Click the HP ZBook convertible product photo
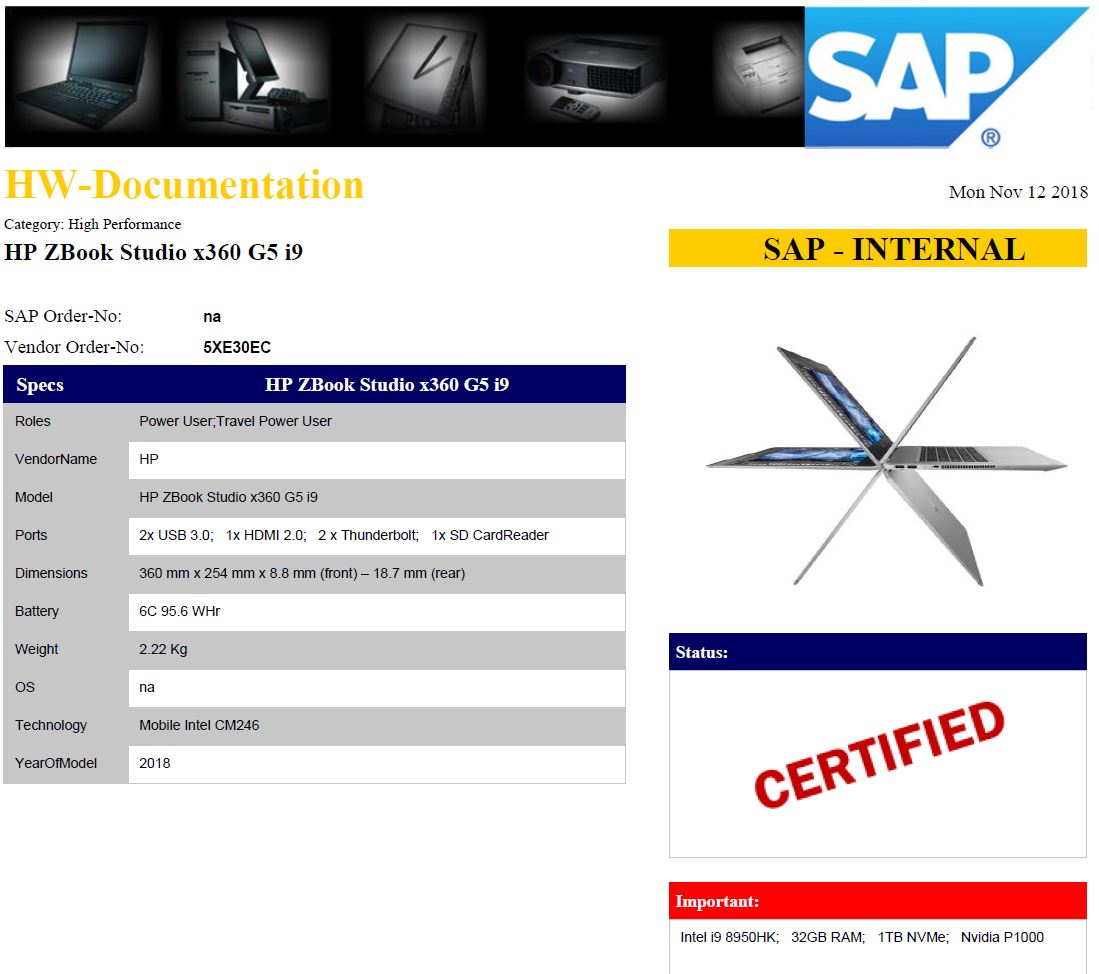 886,461
